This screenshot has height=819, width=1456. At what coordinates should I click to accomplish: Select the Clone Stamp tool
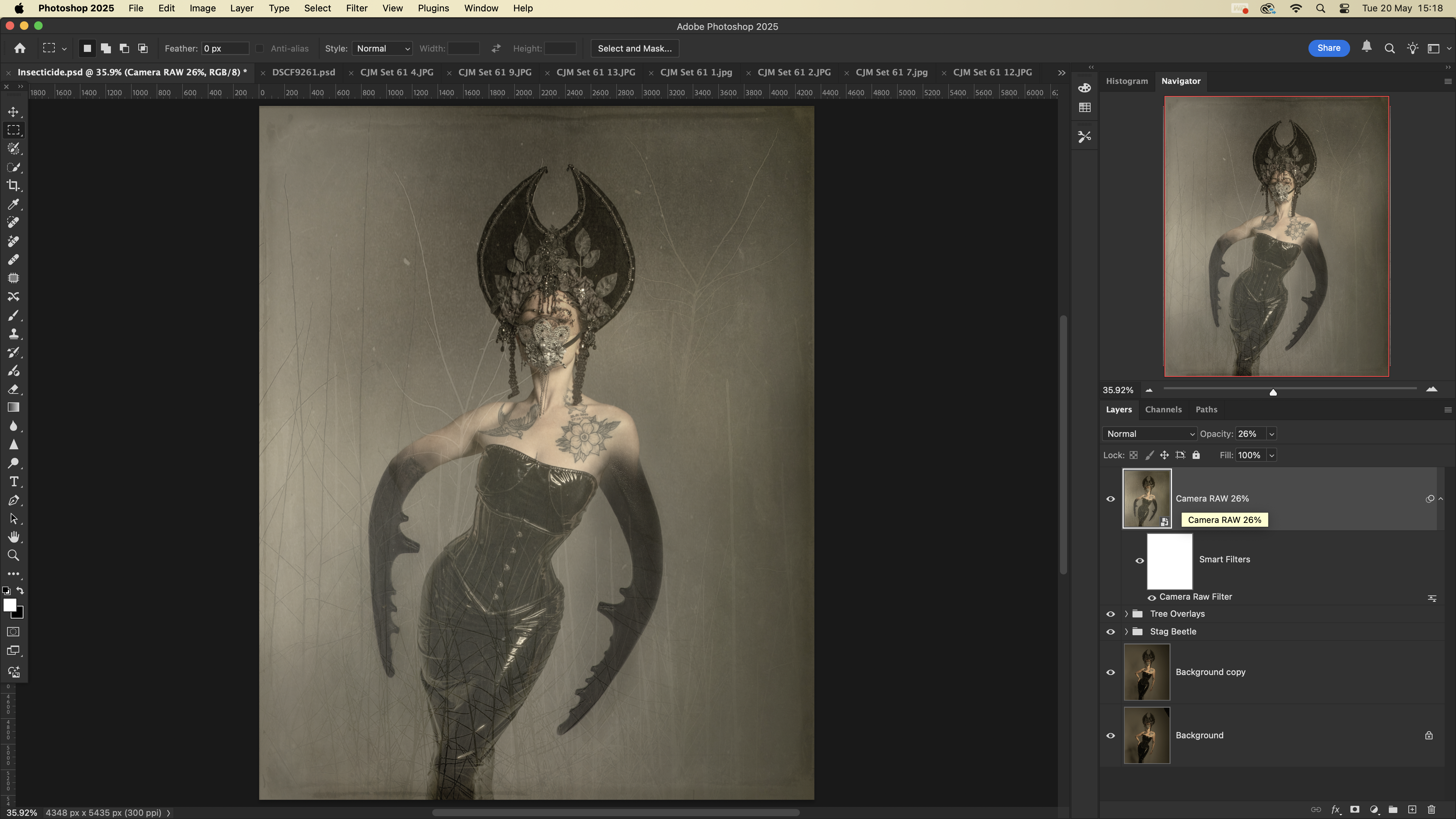14,333
